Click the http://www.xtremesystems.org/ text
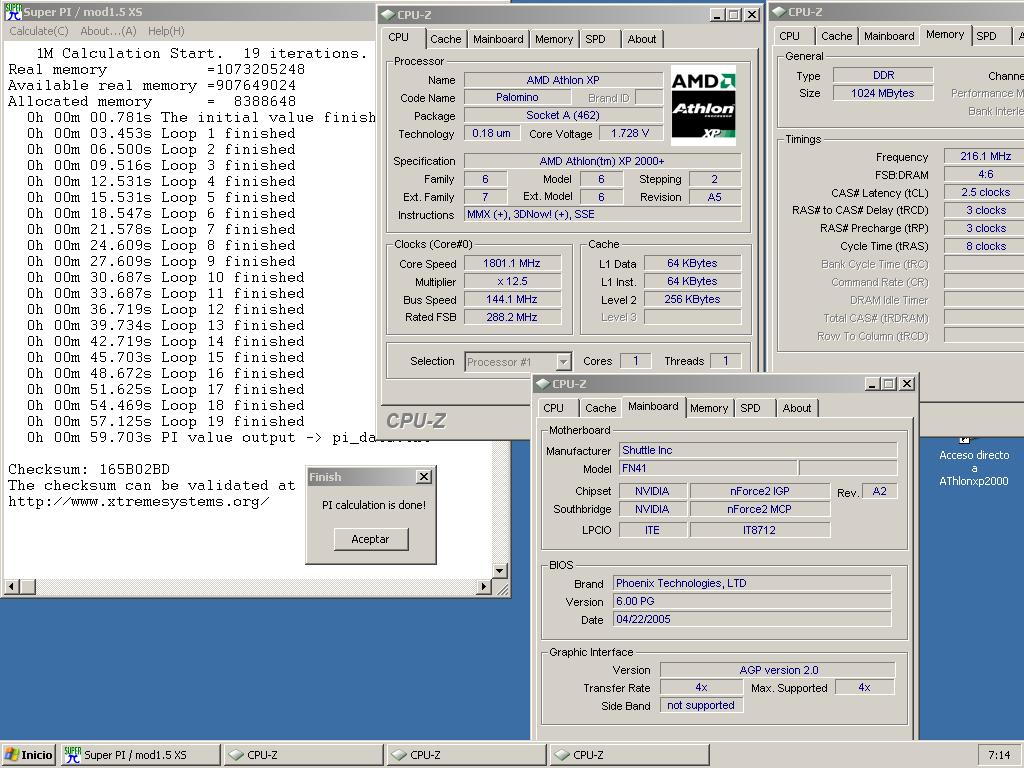1024x768 pixels. coord(138,502)
